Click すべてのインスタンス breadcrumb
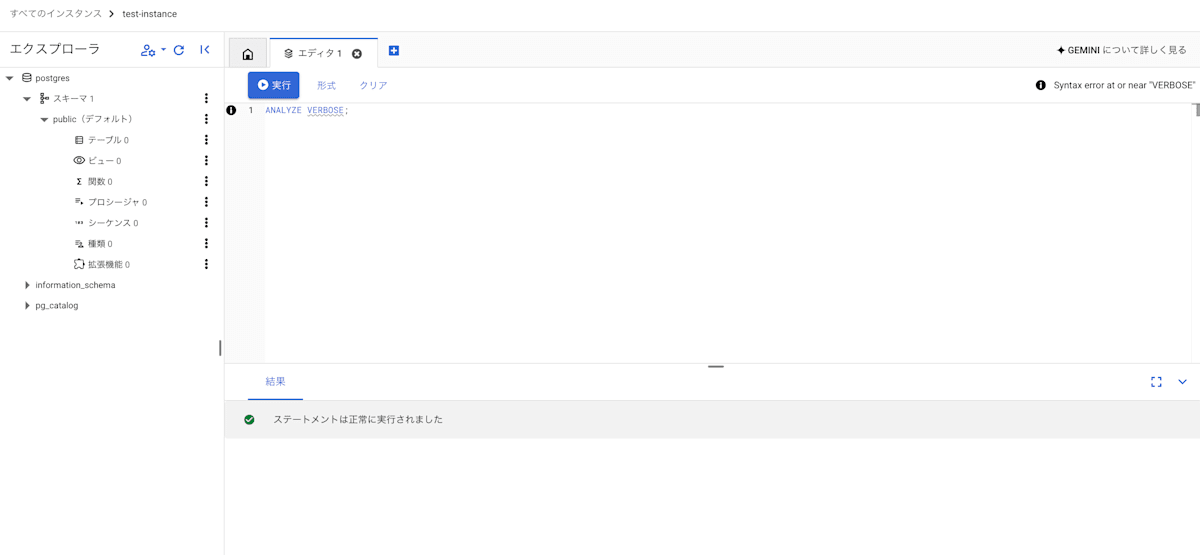Screen dimensions: 1200x555 pos(56,14)
